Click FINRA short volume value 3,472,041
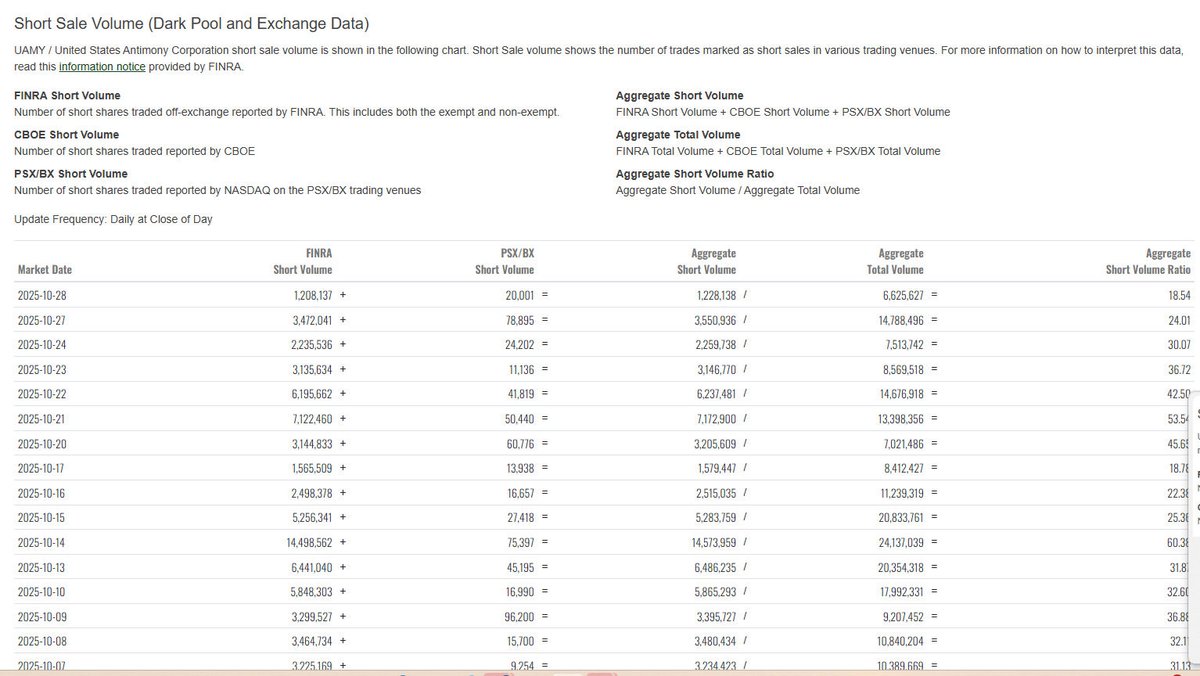The image size is (1200, 676). click(x=313, y=321)
